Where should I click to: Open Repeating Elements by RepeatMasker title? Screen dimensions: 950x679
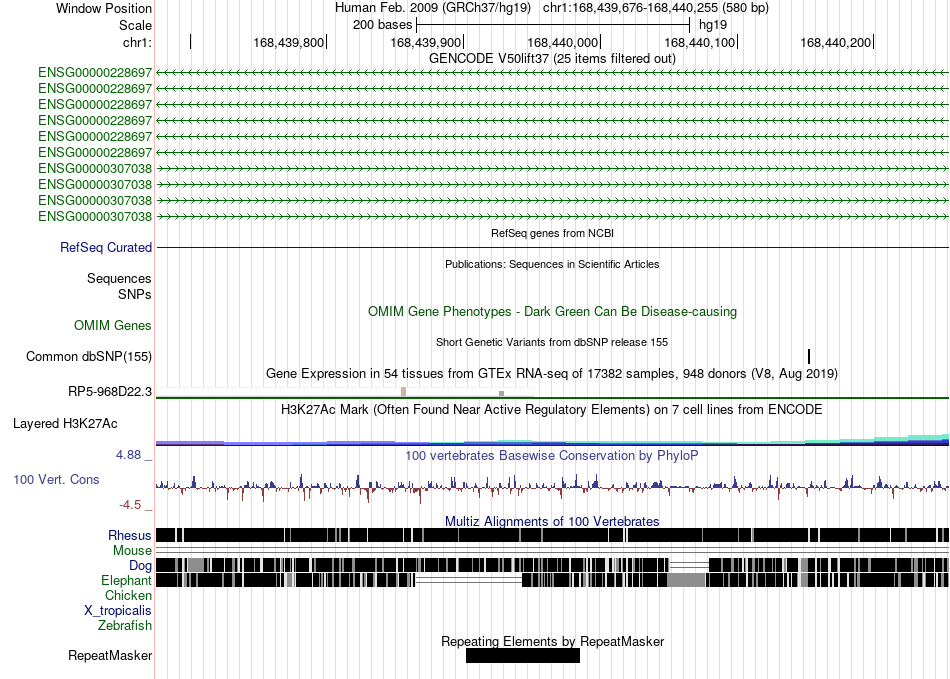coord(552,641)
